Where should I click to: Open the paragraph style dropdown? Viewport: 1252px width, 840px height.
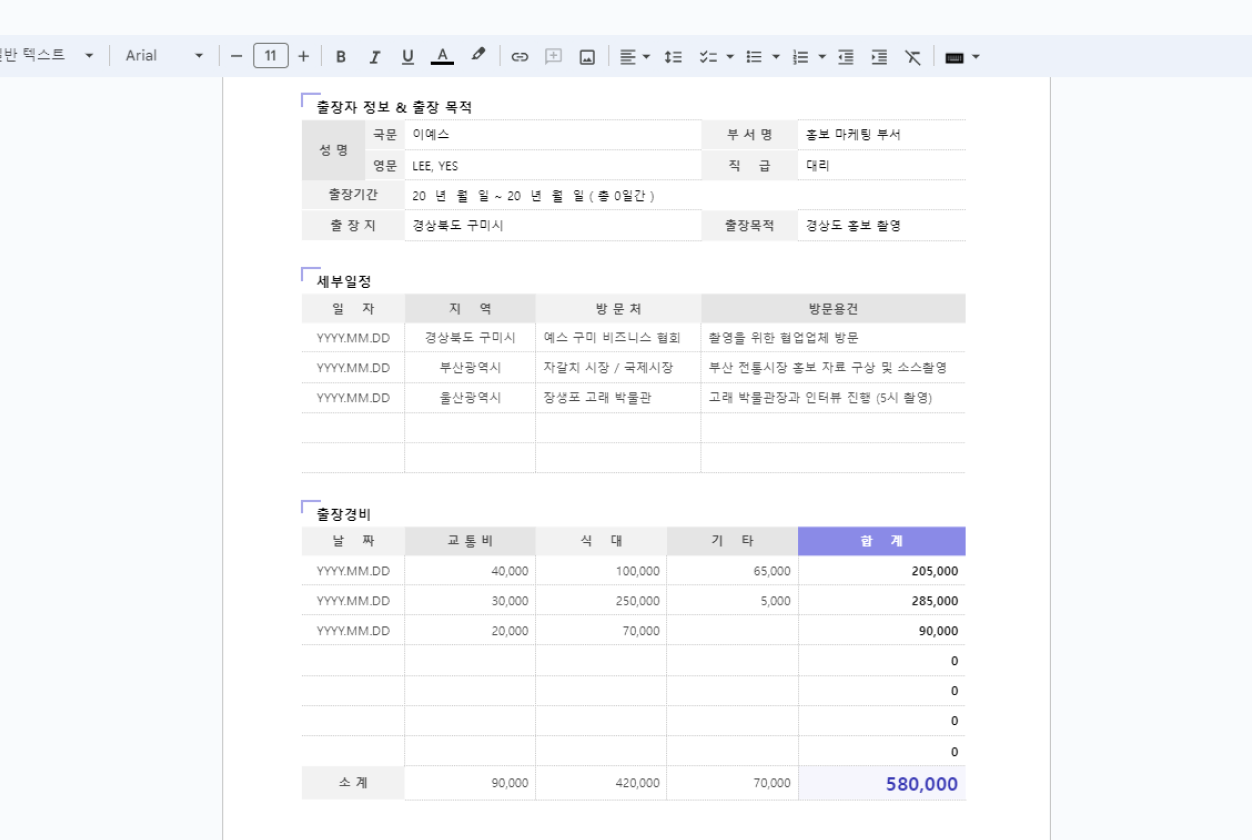tap(47, 56)
